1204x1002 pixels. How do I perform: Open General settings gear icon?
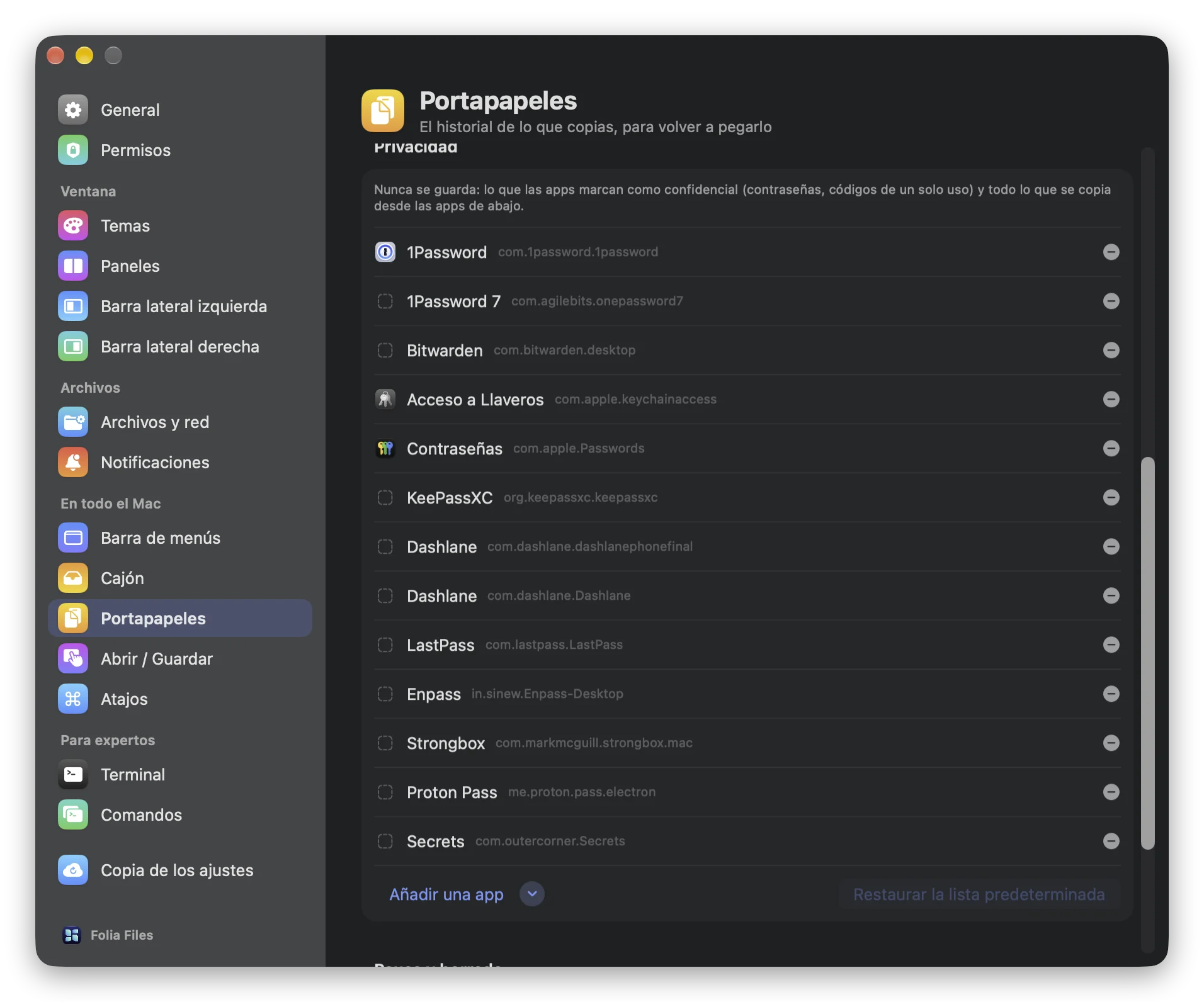point(73,110)
